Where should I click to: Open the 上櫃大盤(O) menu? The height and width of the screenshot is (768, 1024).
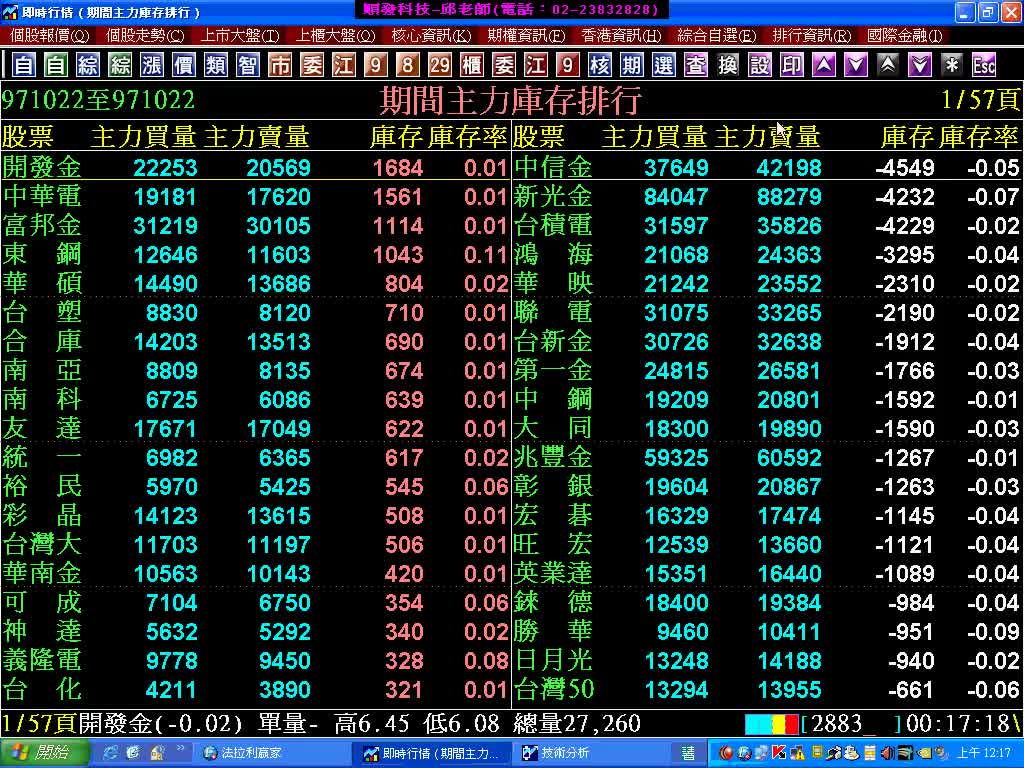click(335, 35)
